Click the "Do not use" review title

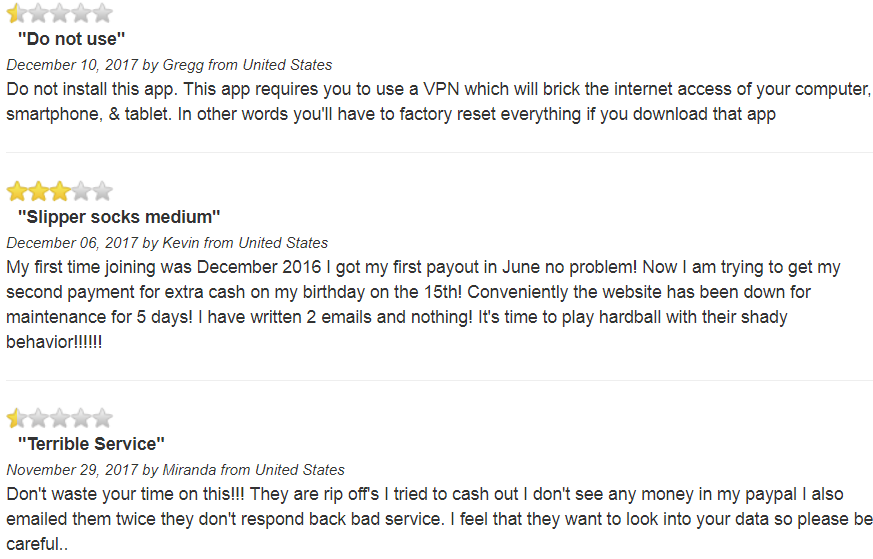pyautogui.click(x=71, y=39)
